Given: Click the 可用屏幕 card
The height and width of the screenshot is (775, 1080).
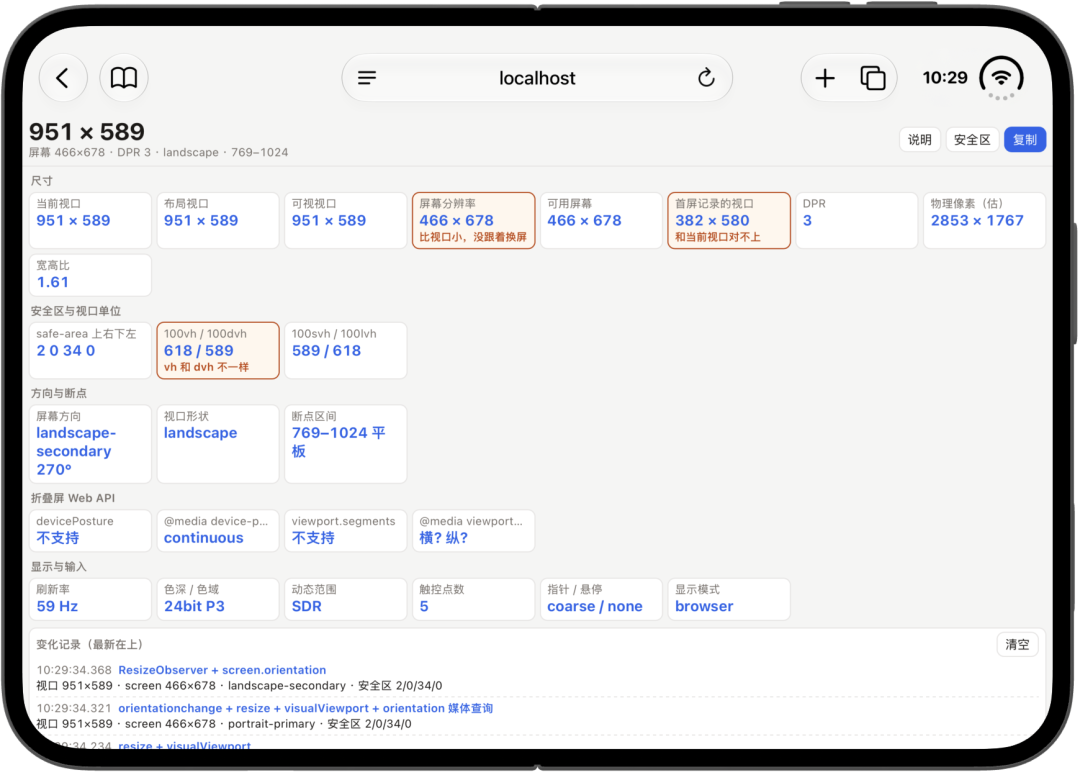Looking at the screenshot, I should (x=601, y=220).
